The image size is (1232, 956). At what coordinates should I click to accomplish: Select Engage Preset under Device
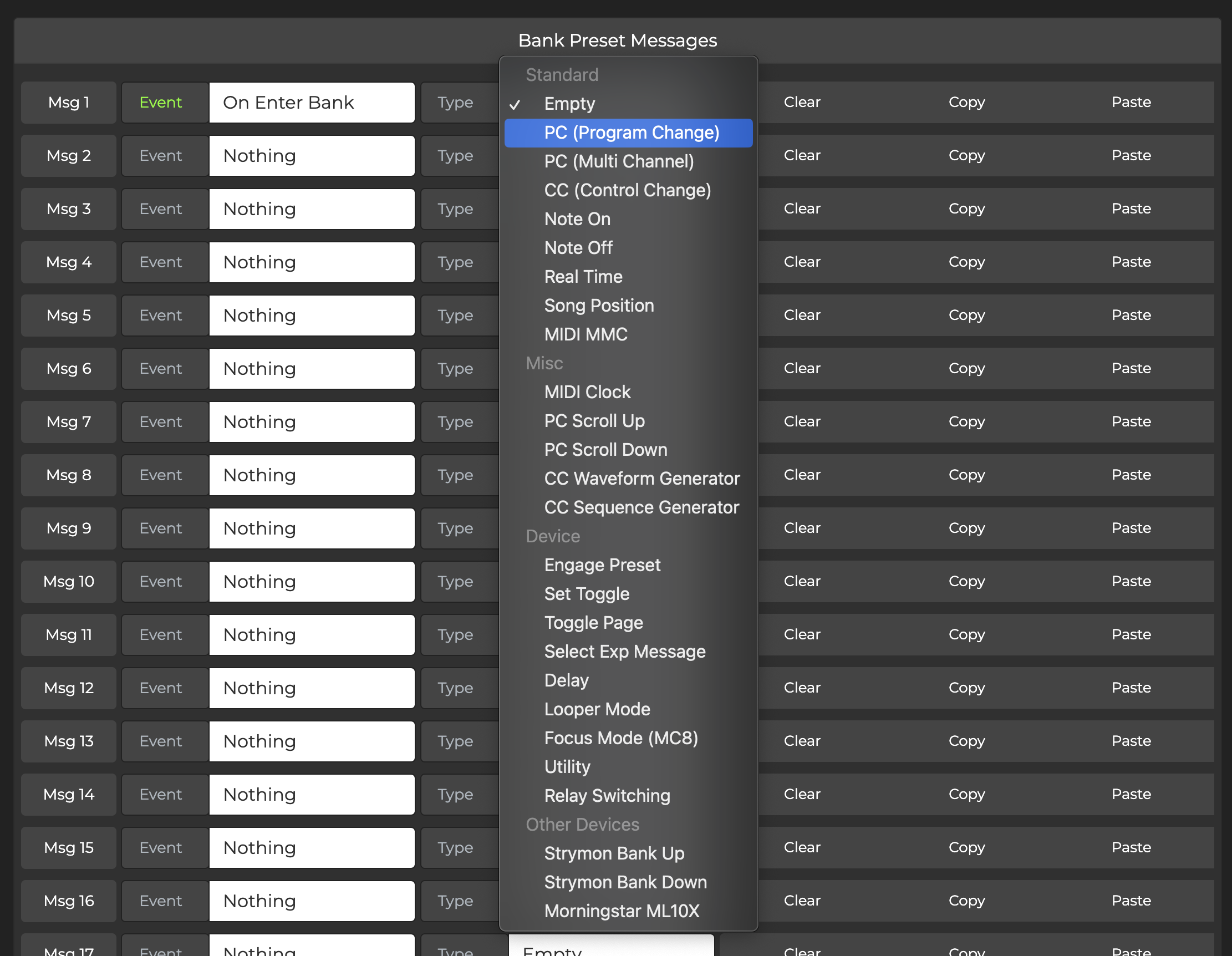click(x=602, y=565)
